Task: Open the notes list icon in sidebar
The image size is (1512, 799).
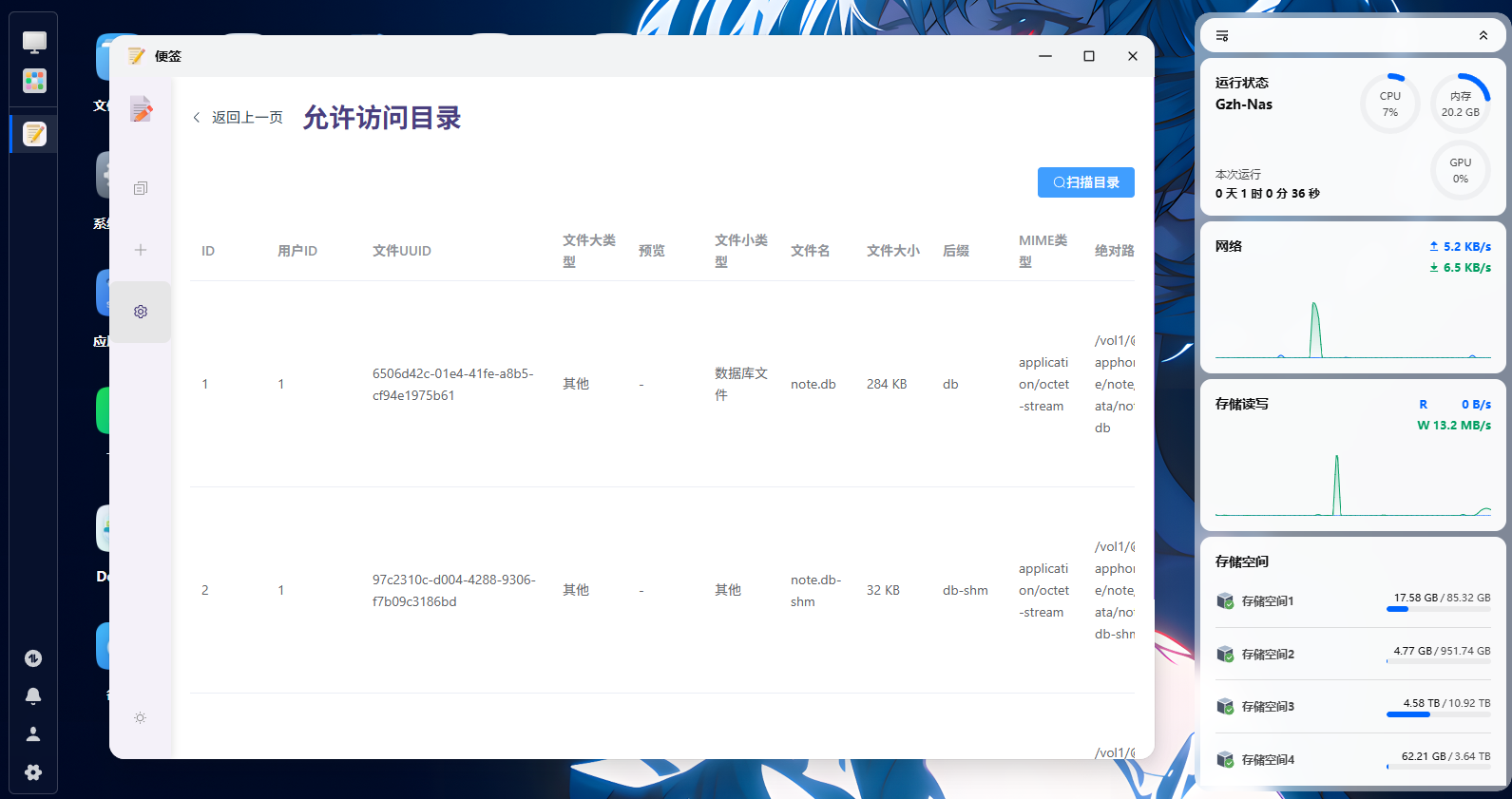Action: (141, 188)
